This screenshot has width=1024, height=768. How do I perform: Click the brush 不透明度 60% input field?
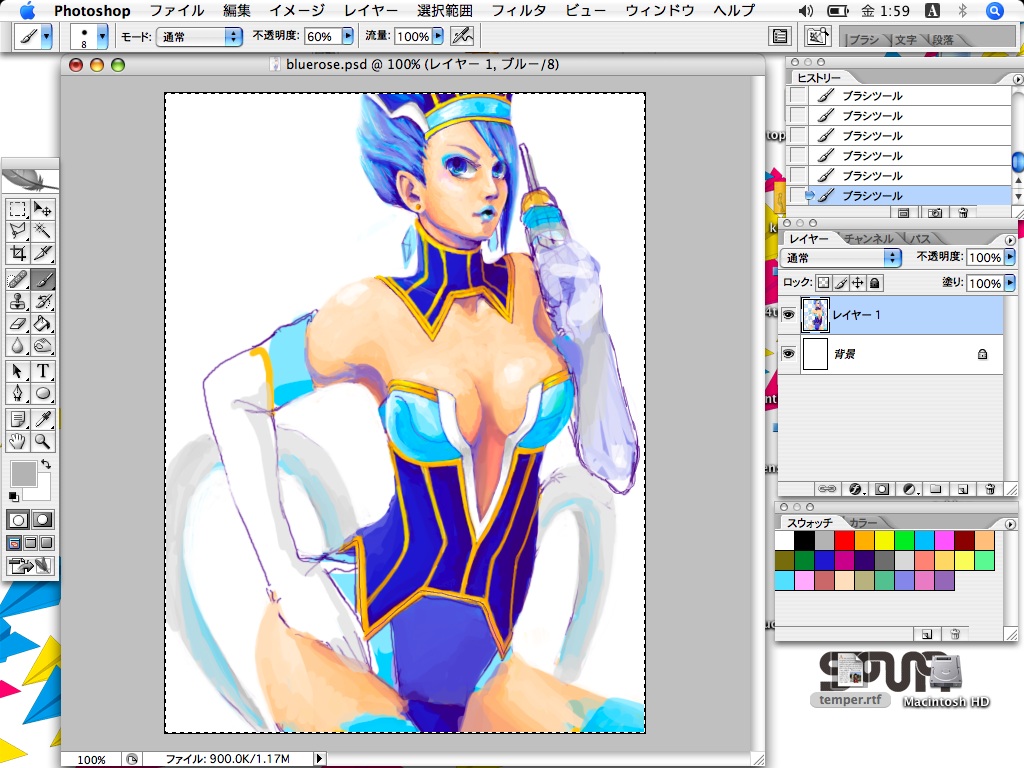(320, 36)
